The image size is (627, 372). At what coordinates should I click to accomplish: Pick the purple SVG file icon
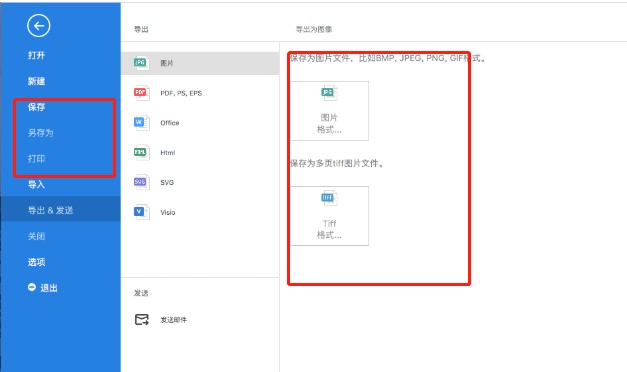coord(142,182)
